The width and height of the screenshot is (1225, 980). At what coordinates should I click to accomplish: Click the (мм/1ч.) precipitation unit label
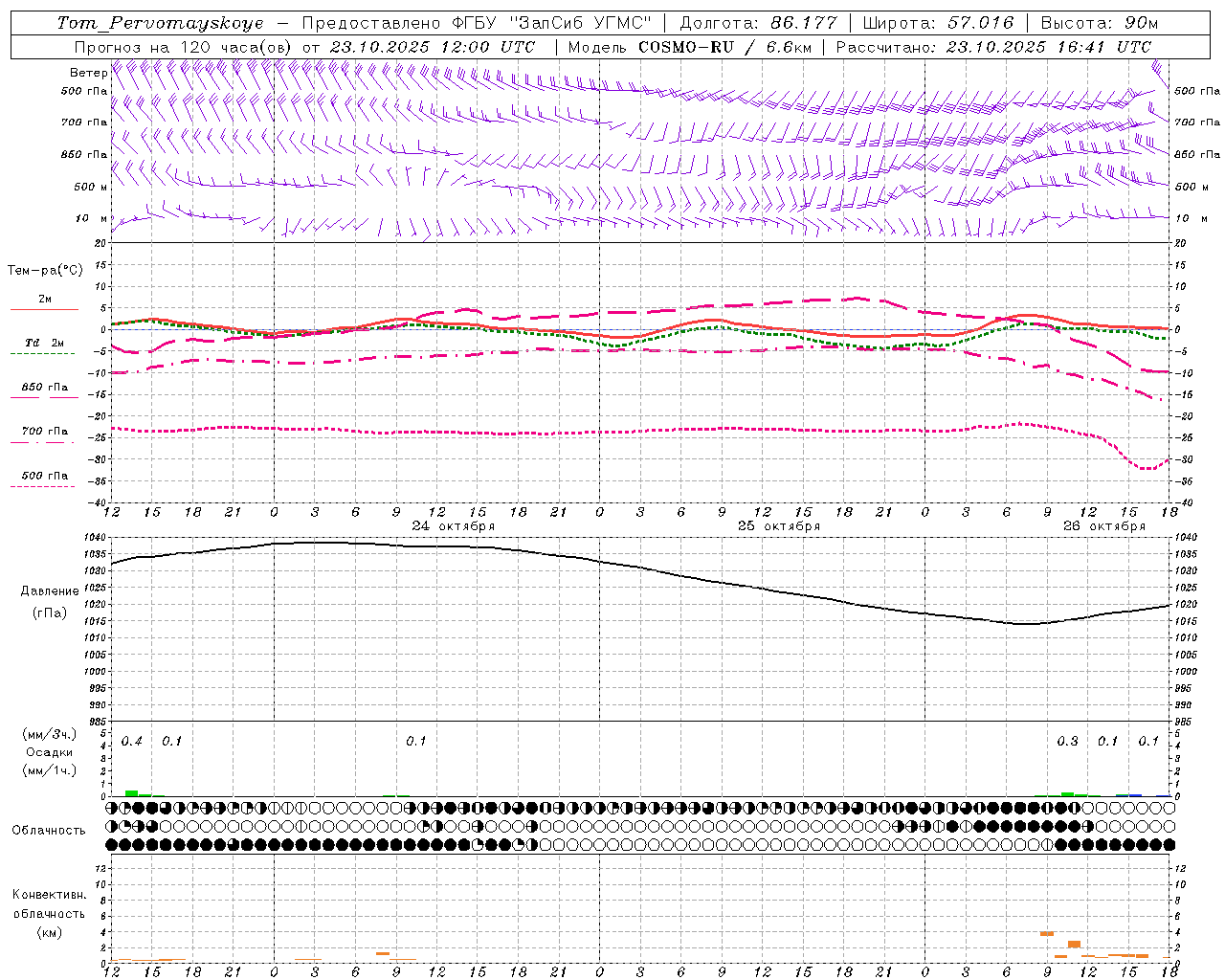click(x=50, y=770)
